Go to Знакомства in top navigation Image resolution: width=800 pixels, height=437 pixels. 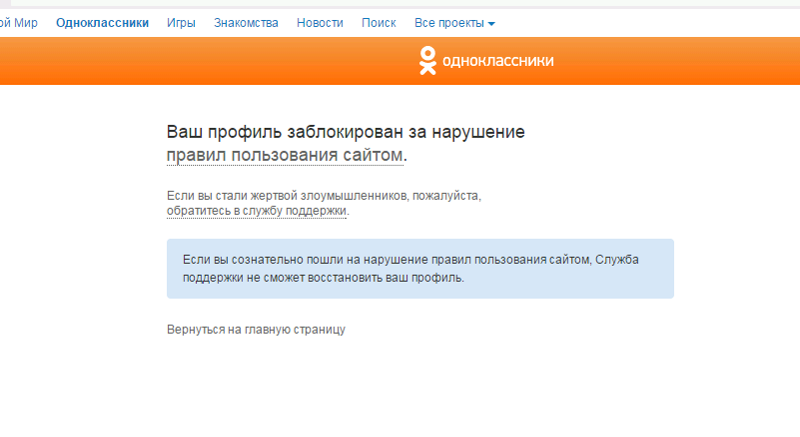coord(246,23)
